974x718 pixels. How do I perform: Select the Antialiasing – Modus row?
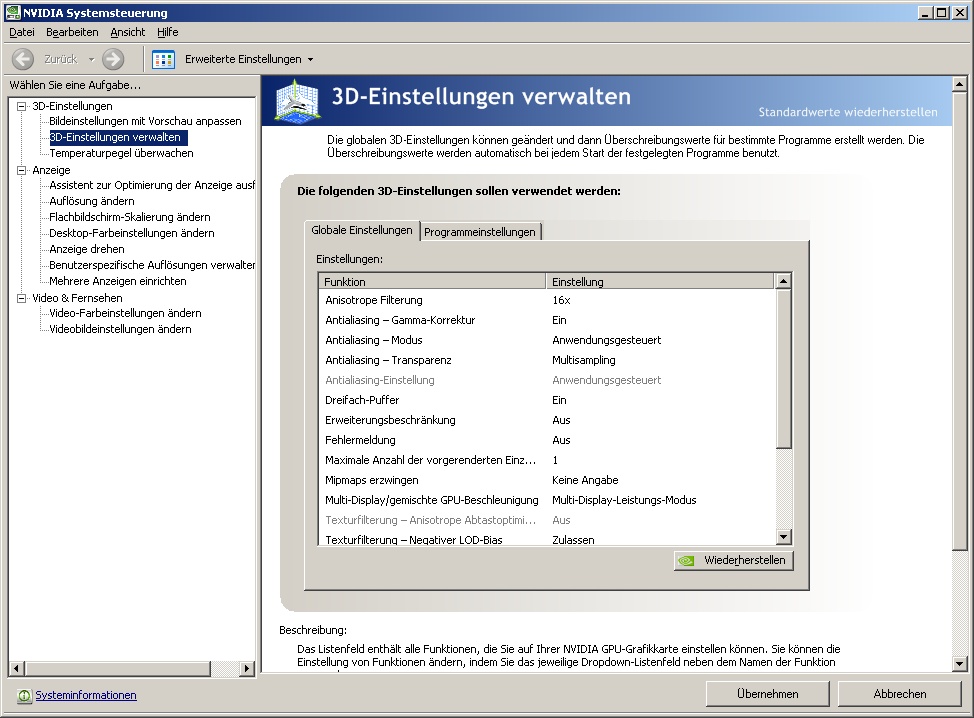[547, 340]
